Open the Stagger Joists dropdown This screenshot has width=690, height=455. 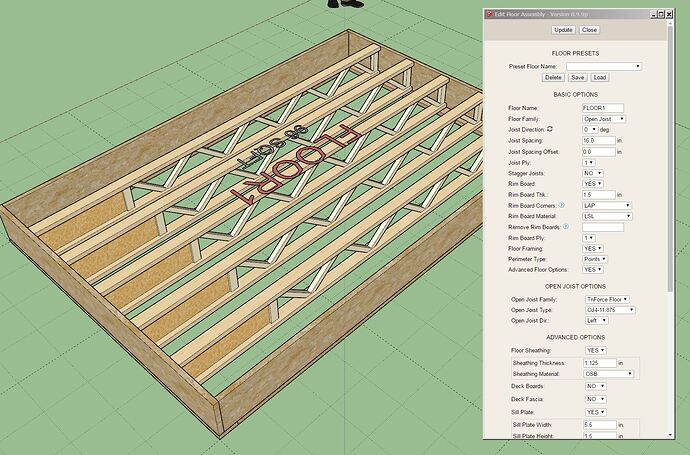pyautogui.click(x=593, y=173)
